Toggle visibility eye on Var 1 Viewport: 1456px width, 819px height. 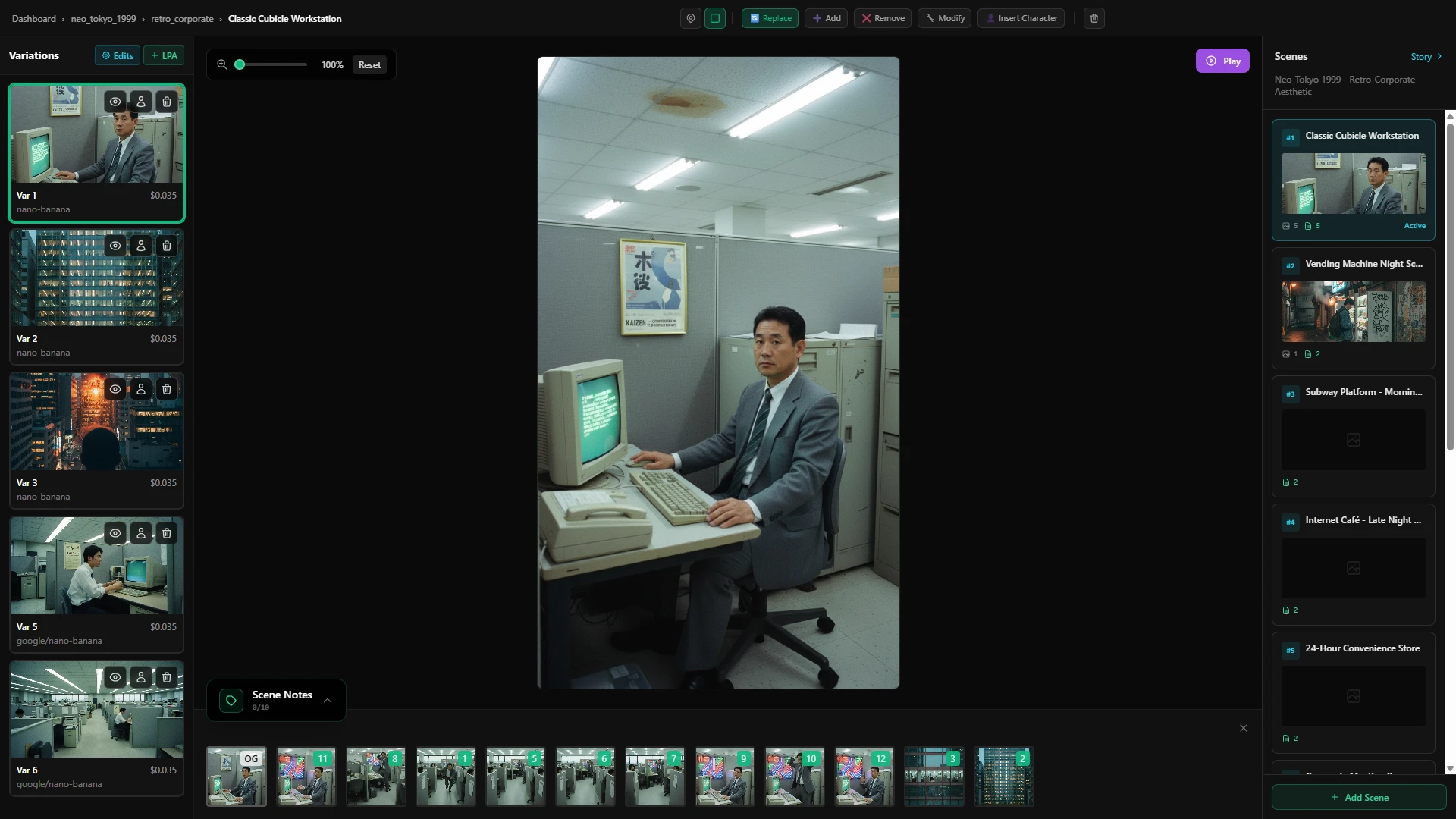coord(115,102)
